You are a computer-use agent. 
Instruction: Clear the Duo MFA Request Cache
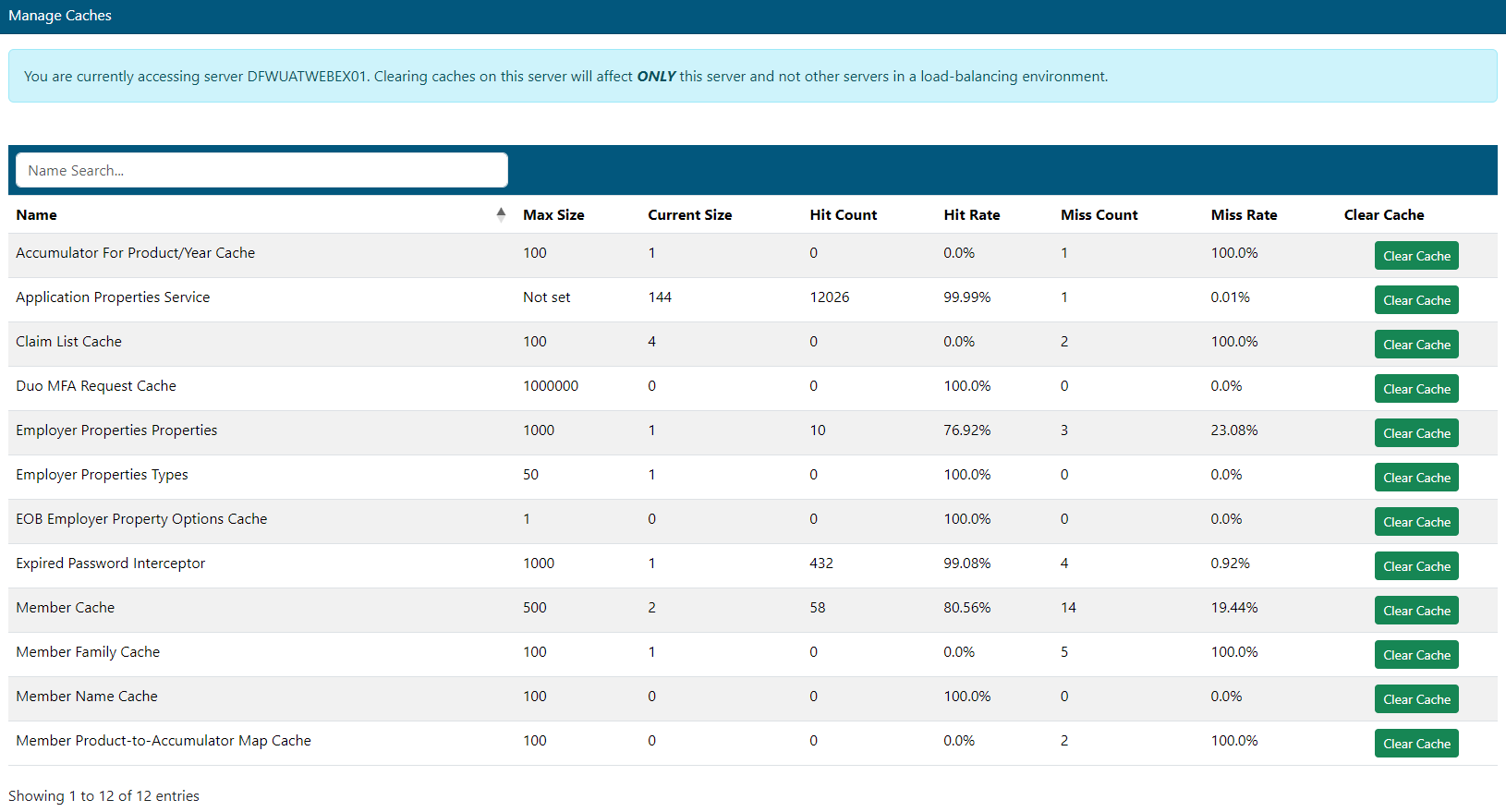pyautogui.click(x=1415, y=389)
